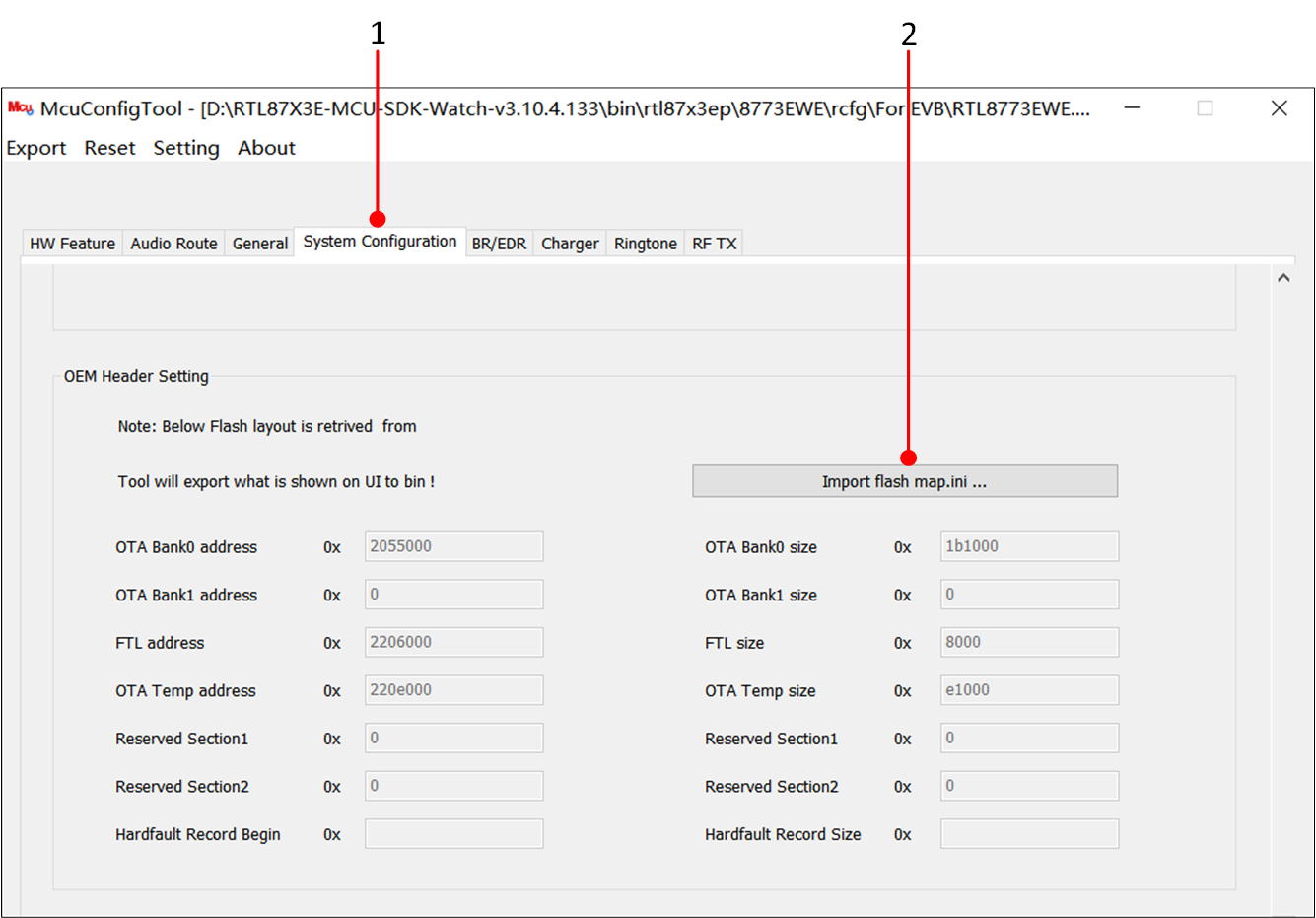Click the Mcu application icon in title bar
The width and height of the screenshot is (1316, 918).
point(19,108)
